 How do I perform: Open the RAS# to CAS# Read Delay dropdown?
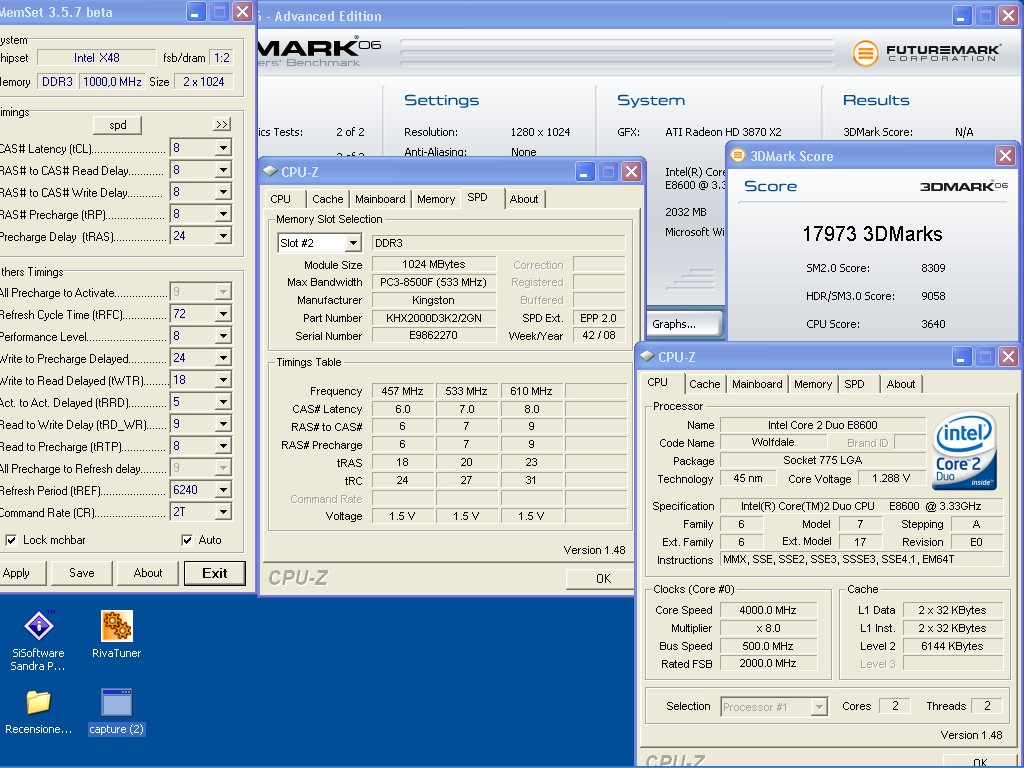pyautogui.click(x=223, y=170)
